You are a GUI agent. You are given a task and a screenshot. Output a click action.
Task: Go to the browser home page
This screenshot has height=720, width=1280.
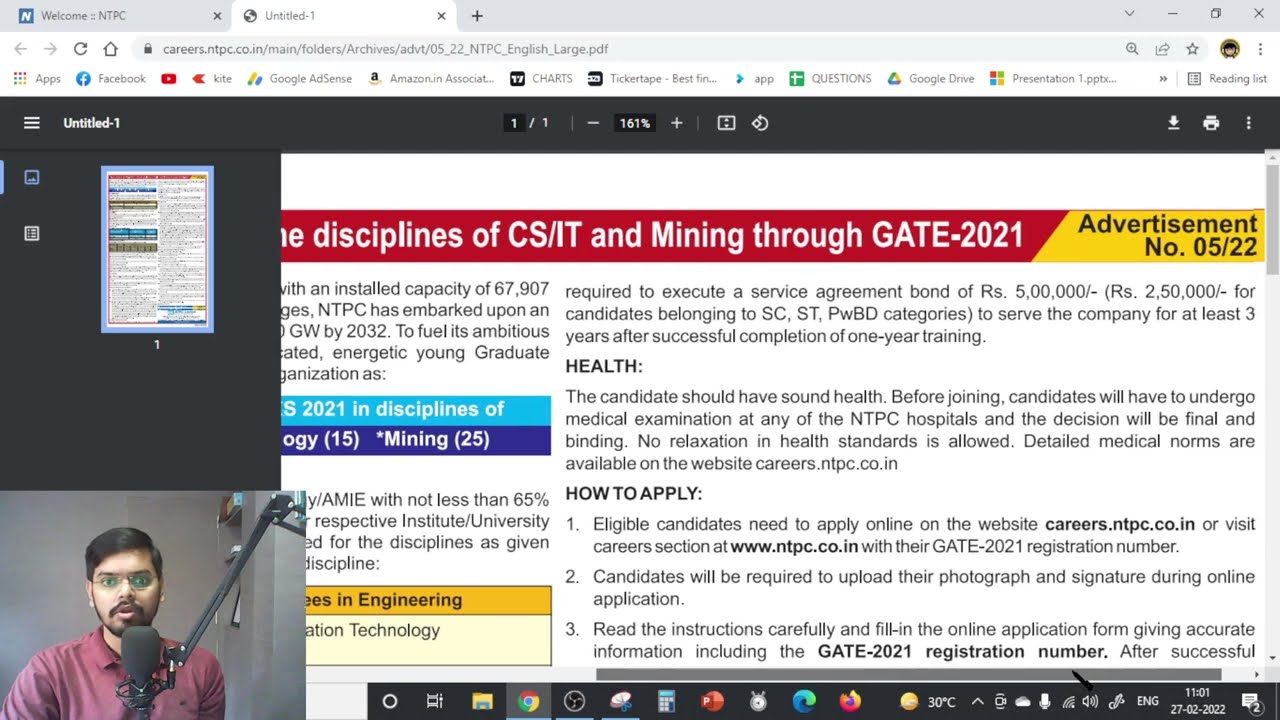click(110, 48)
